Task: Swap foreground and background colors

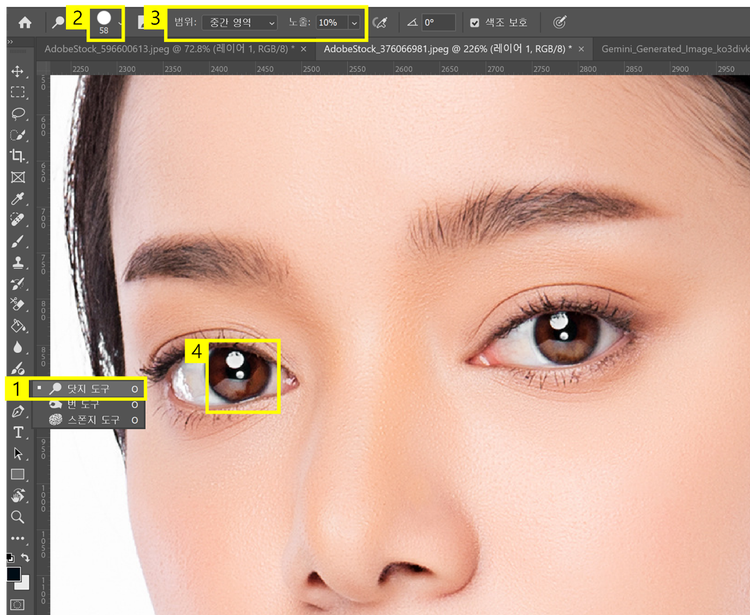Action: coord(25,558)
